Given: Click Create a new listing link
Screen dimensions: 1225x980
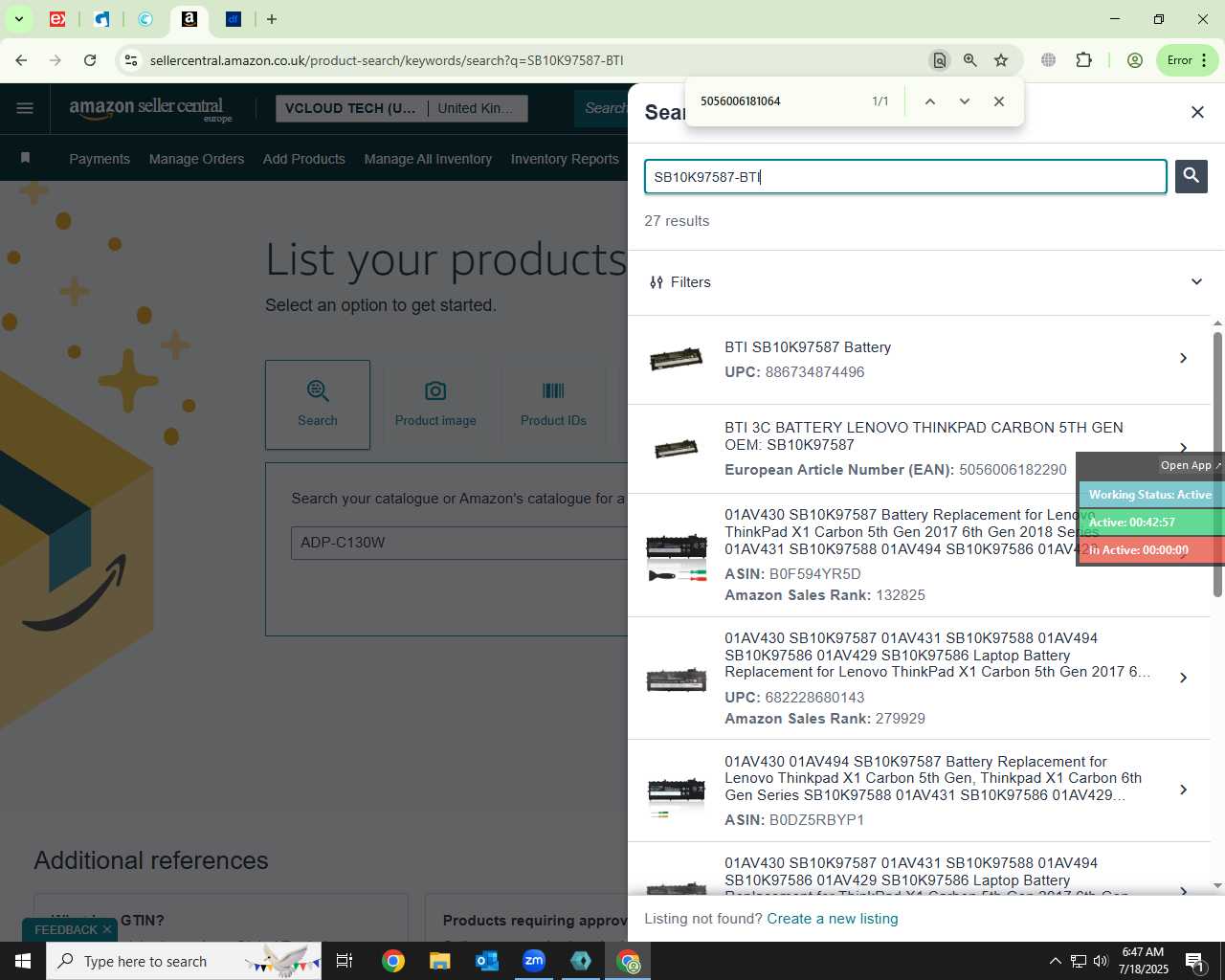Looking at the screenshot, I should 833,919.
